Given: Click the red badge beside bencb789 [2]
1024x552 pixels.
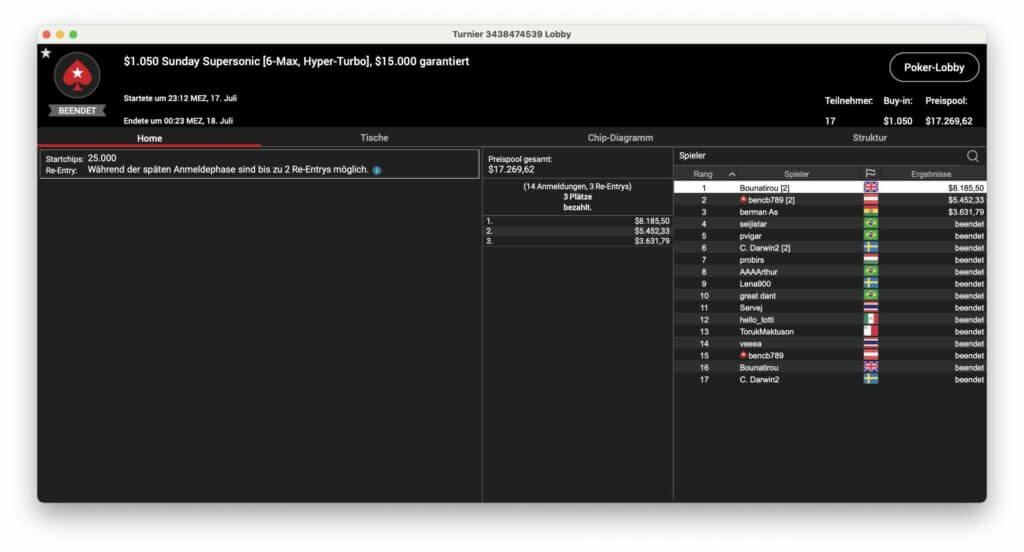Looking at the screenshot, I should coord(743,199).
